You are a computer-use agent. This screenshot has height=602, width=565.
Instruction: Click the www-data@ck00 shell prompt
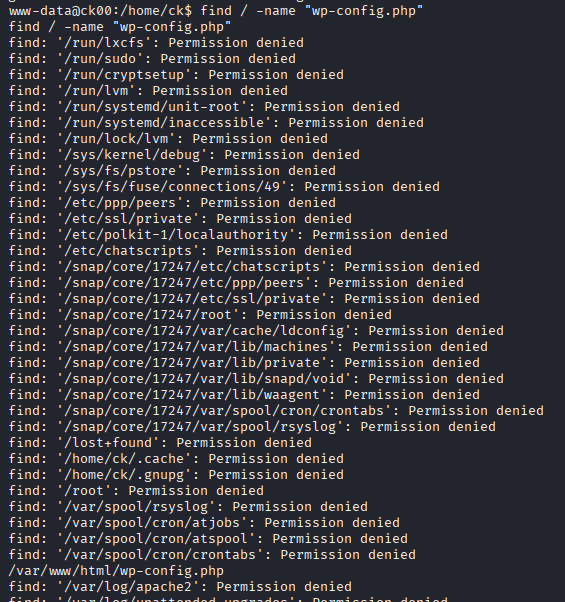(101, 11)
